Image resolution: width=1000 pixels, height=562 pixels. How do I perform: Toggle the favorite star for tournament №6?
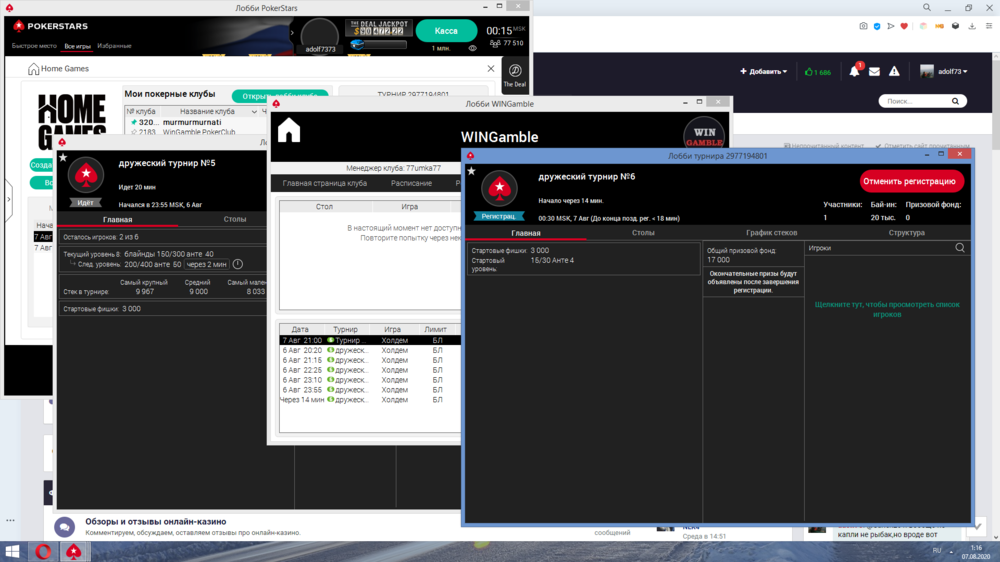(471, 171)
